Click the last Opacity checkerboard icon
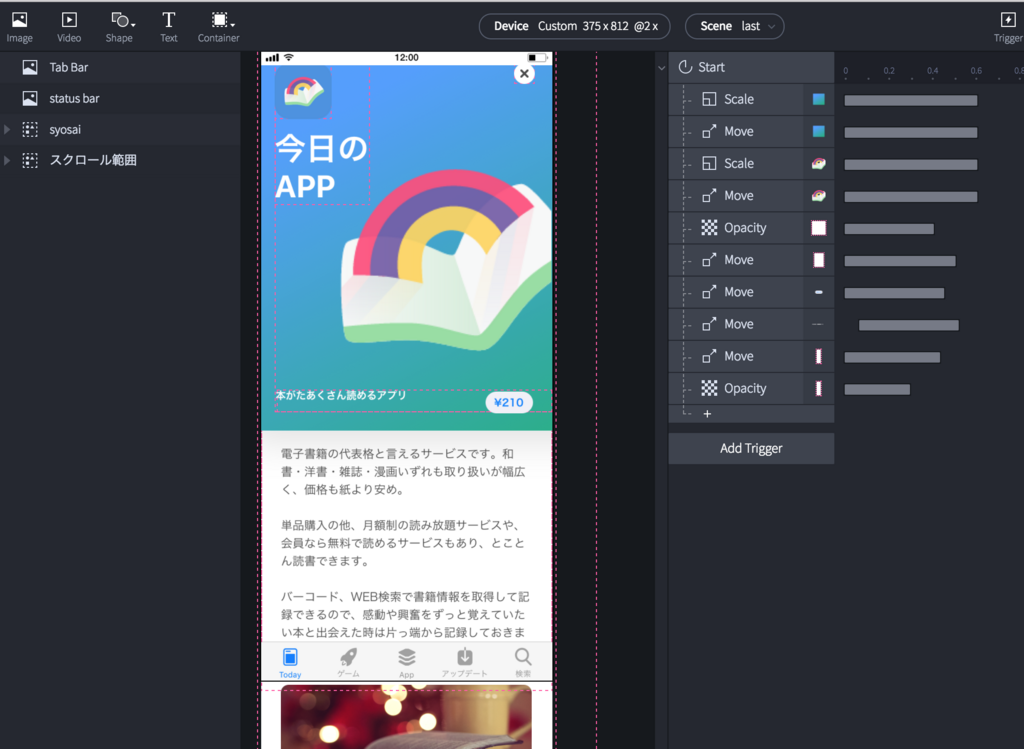Screen dimensions: 1024x749 (709, 389)
